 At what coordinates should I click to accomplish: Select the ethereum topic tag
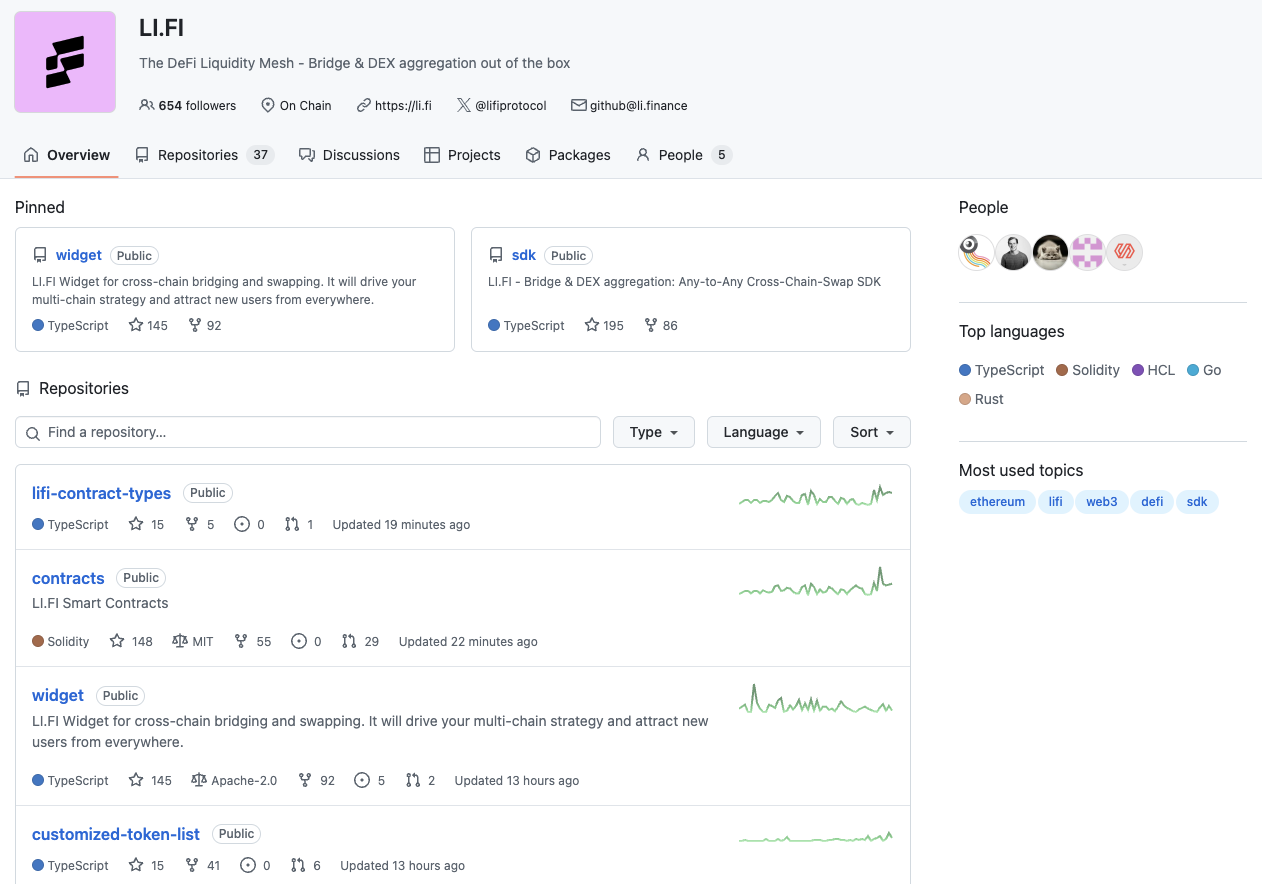997,502
